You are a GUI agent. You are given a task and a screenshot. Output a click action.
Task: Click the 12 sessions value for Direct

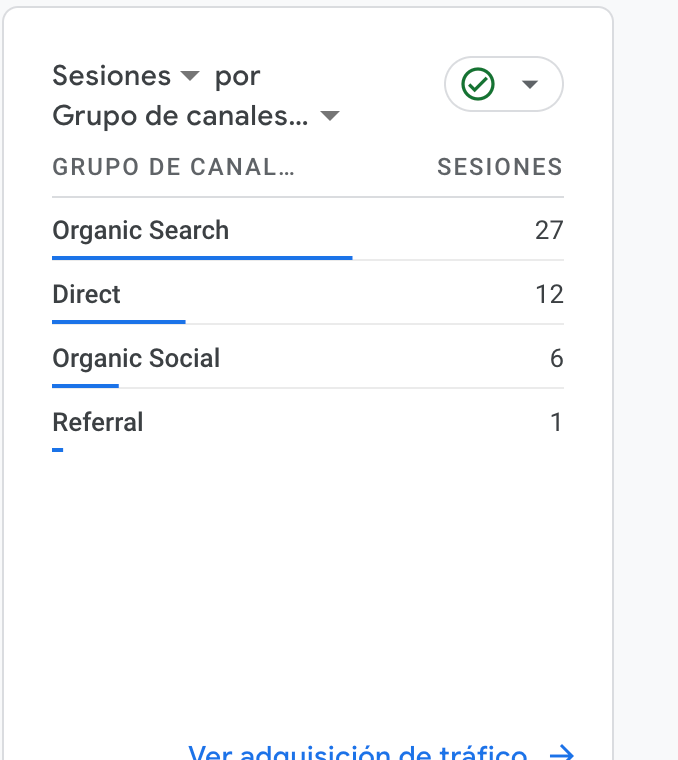[x=549, y=295]
